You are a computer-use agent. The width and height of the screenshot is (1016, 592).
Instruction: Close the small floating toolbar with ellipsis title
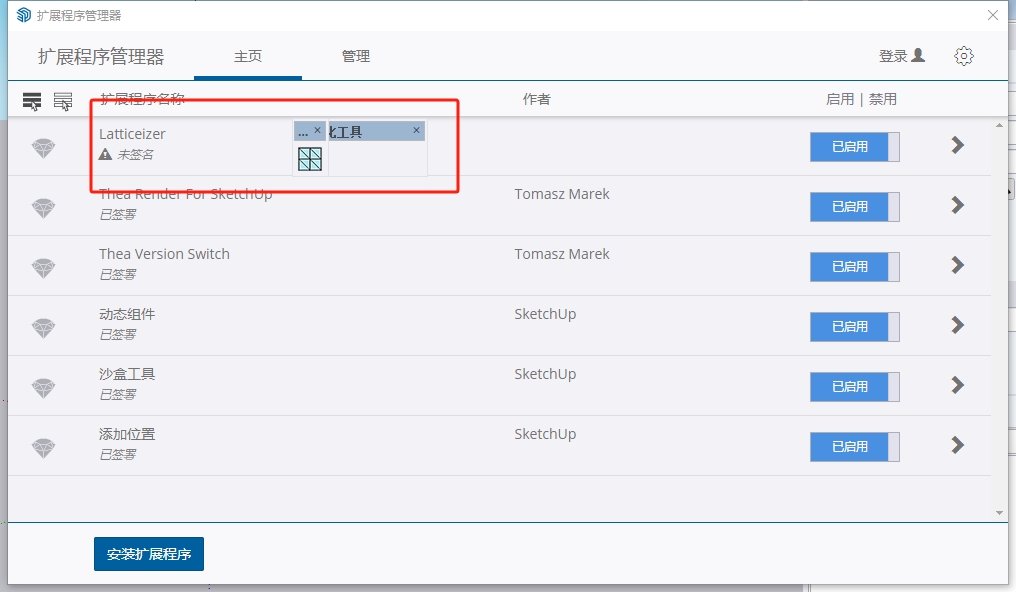[x=318, y=130]
